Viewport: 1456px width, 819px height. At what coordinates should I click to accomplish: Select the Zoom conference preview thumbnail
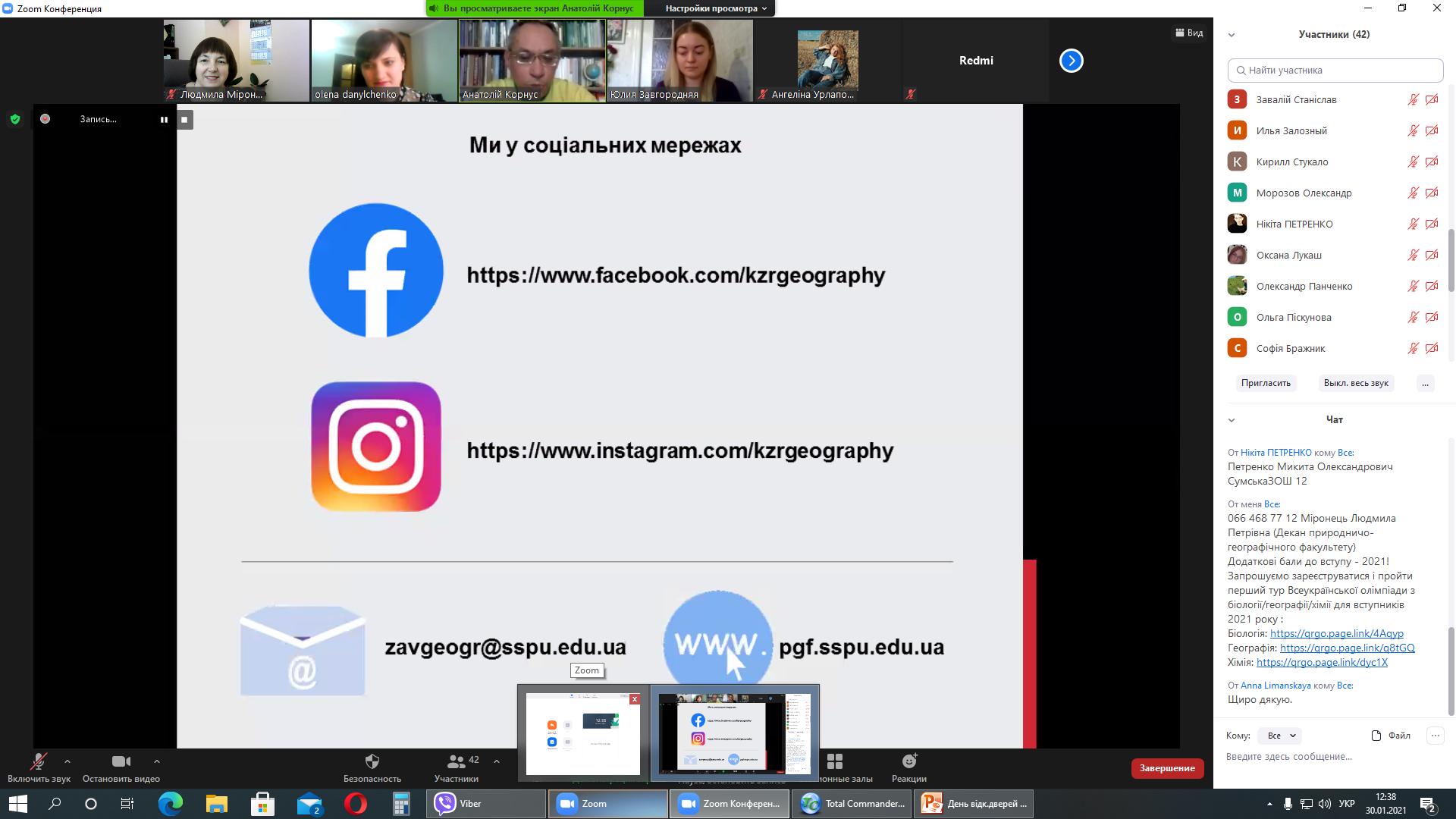(x=735, y=733)
